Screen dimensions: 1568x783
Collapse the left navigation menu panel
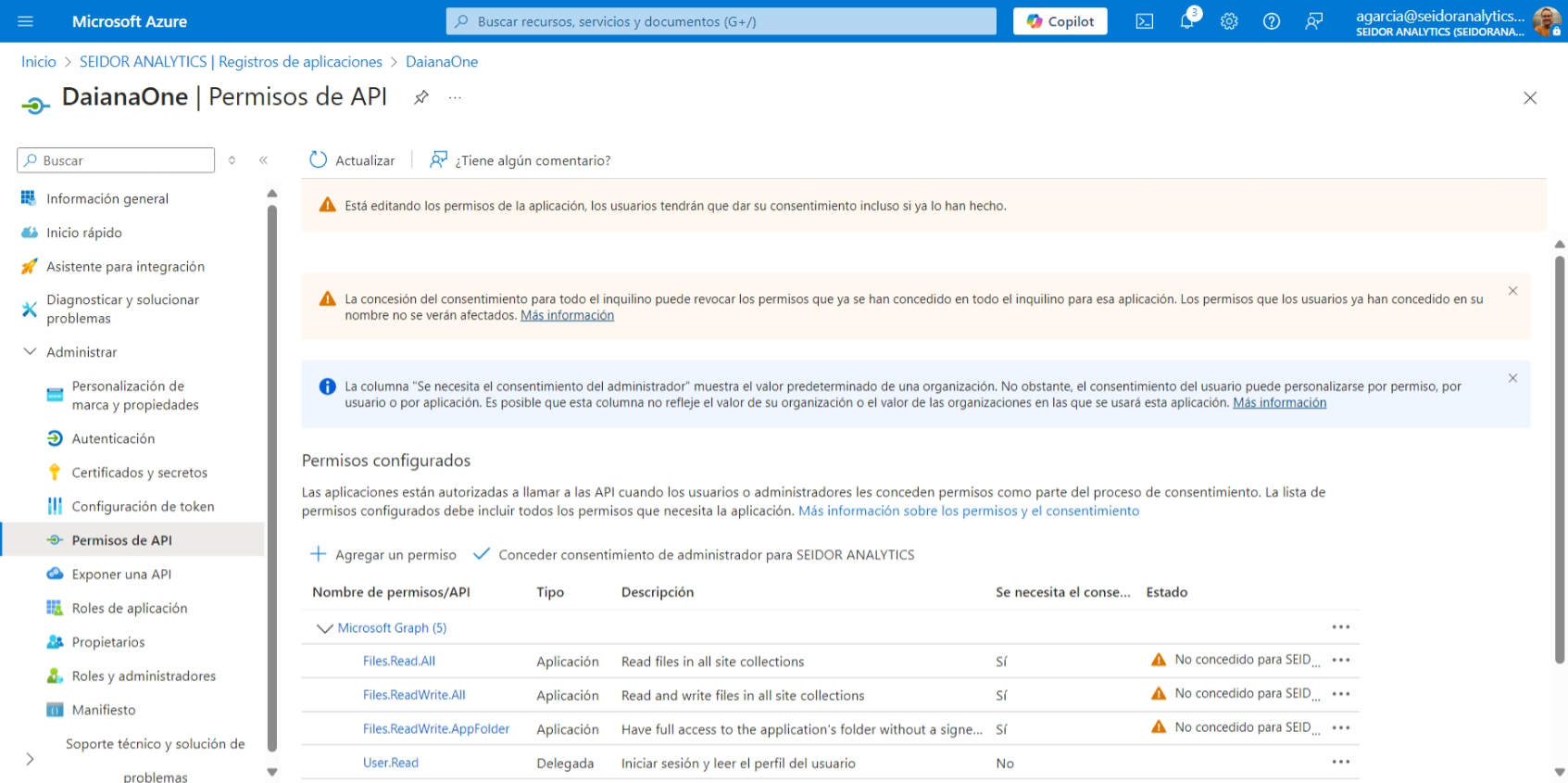click(263, 160)
